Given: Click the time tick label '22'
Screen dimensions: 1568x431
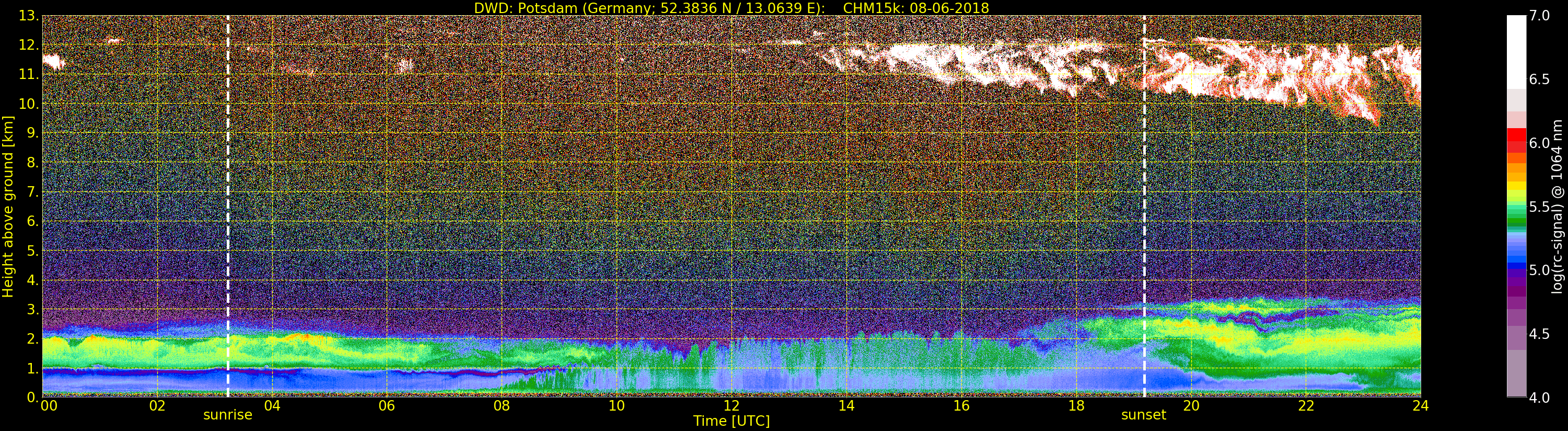Looking at the screenshot, I should point(1306,406).
